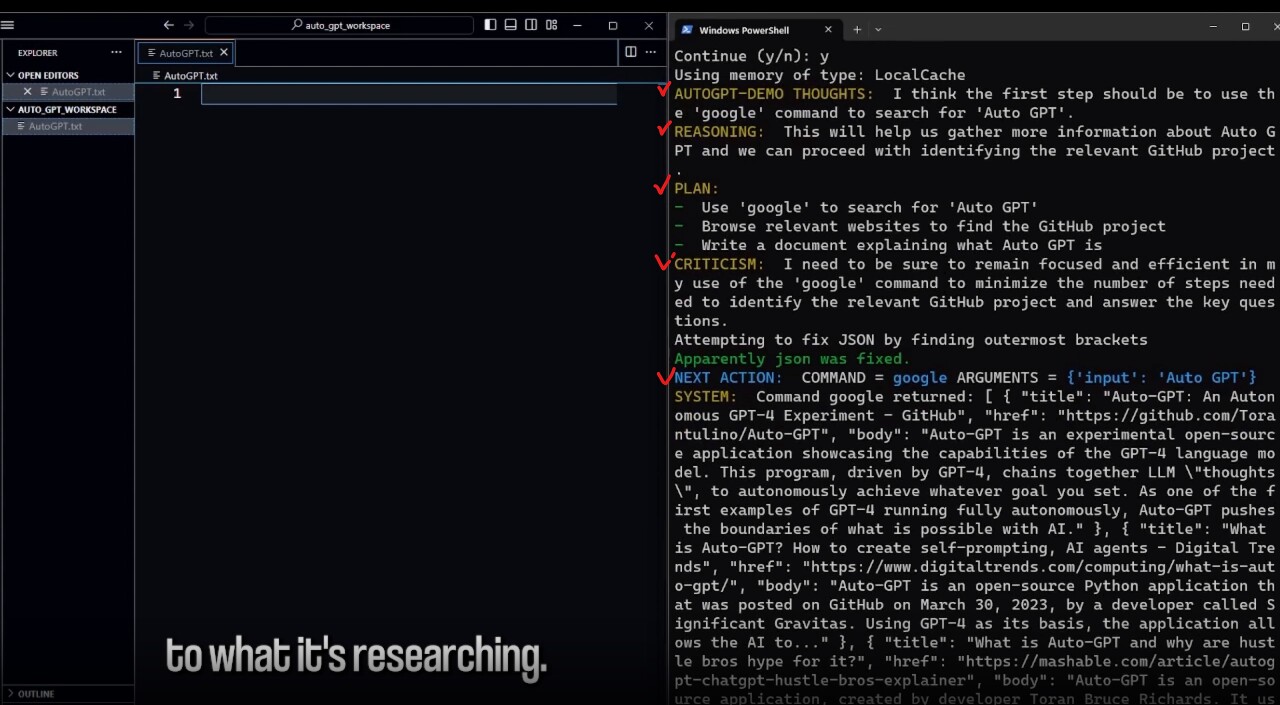Click the 'CRITICISM:' label in terminal

(x=719, y=265)
